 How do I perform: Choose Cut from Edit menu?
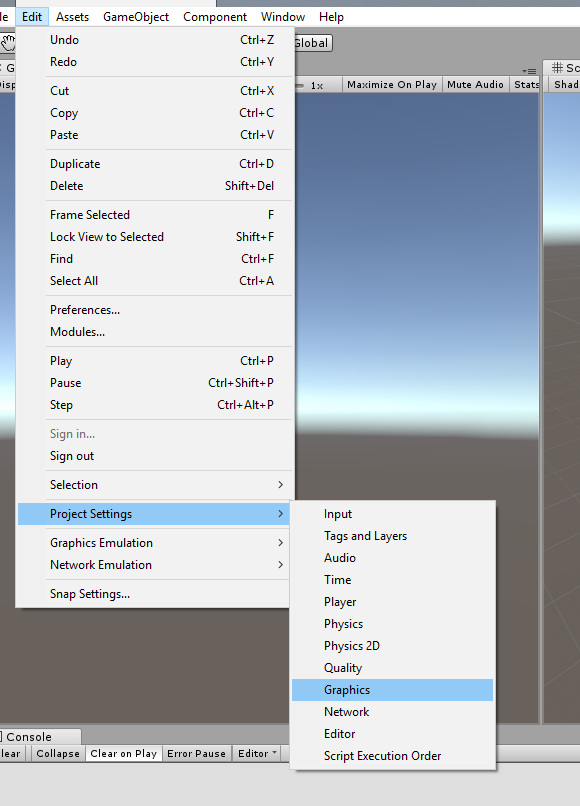155,91
